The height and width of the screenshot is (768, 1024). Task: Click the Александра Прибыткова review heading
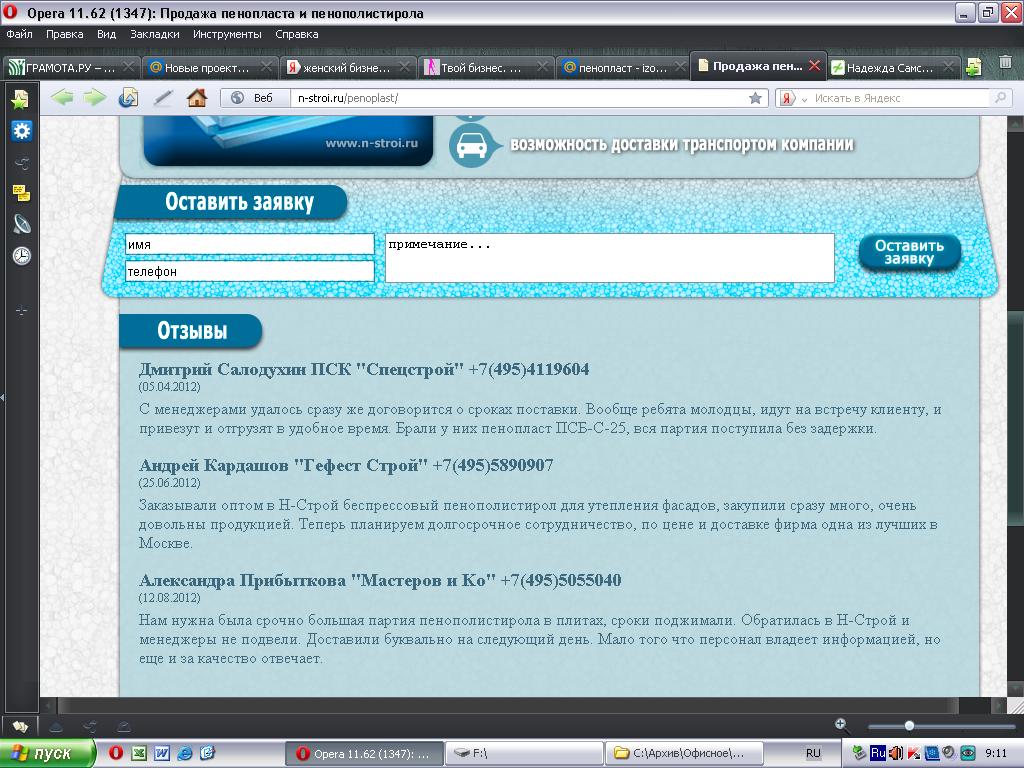click(379, 580)
